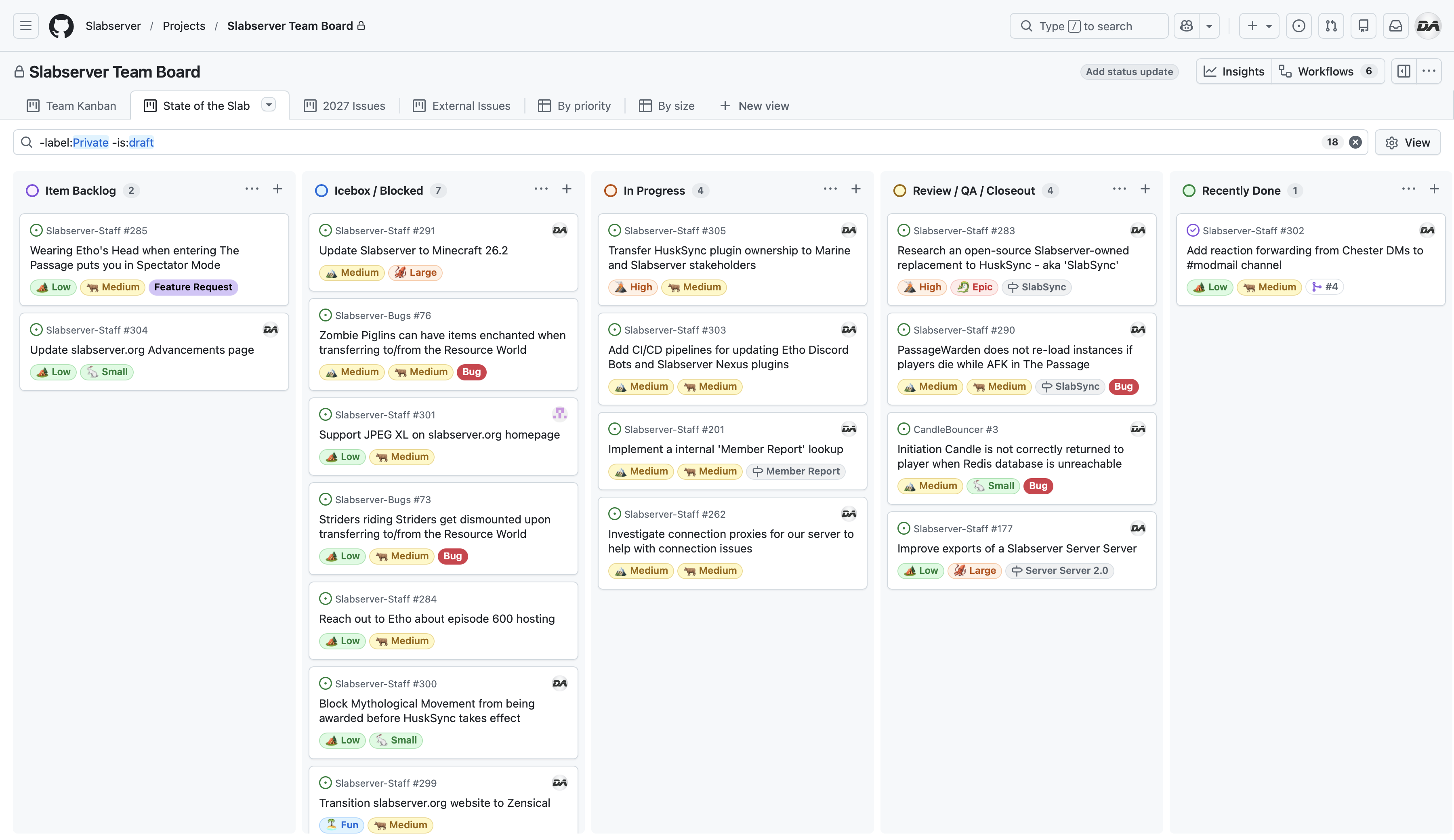Image resolution: width=1454 pixels, height=840 pixels.
Task: Open the notifications inbox icon
Action: [x=1396, y=26]
